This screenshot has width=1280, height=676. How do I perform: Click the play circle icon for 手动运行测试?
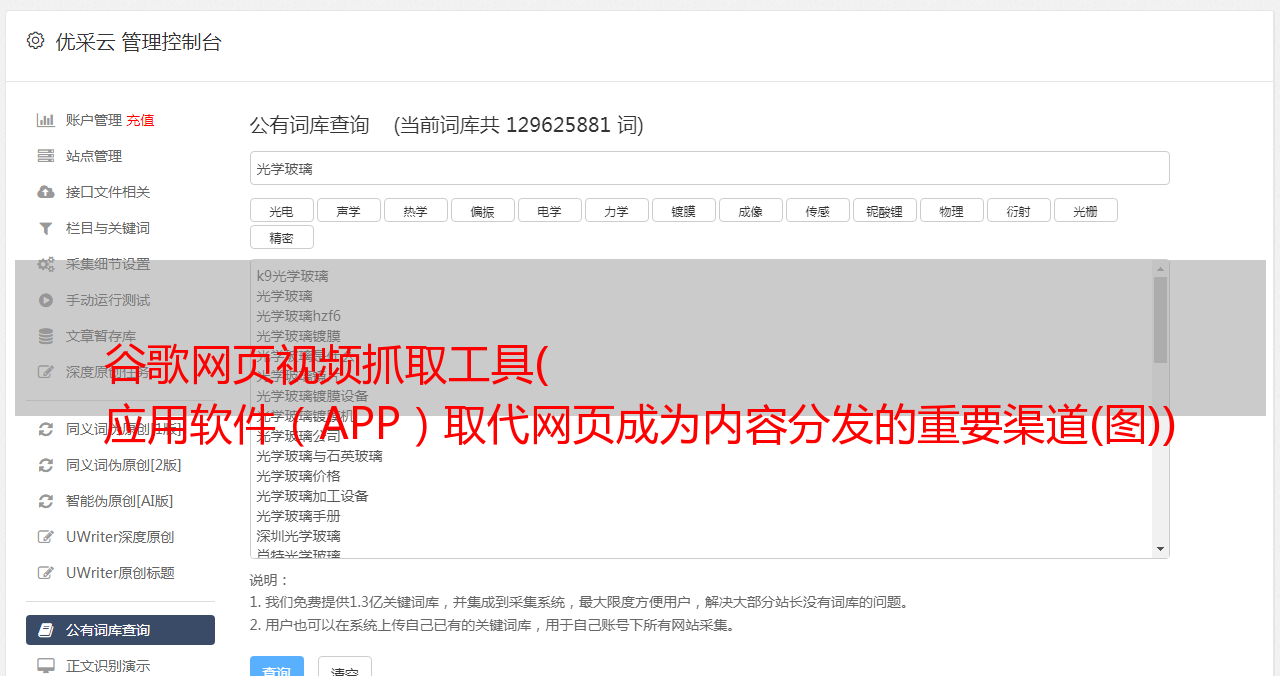point(45,300)
